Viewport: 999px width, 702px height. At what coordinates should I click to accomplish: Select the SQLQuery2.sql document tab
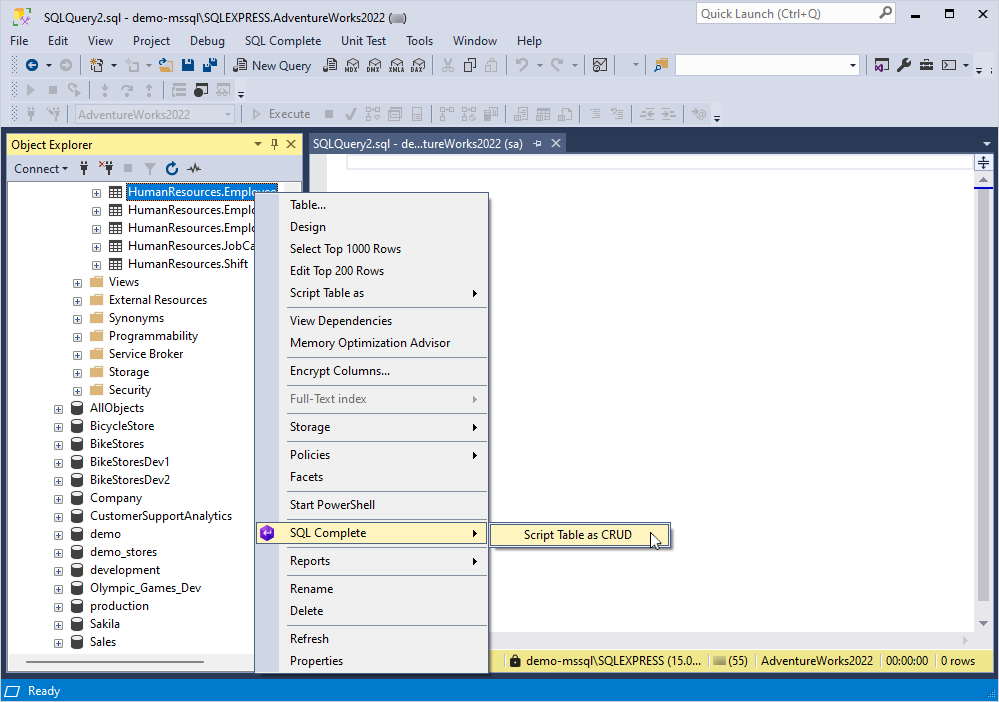pos(417,144)
